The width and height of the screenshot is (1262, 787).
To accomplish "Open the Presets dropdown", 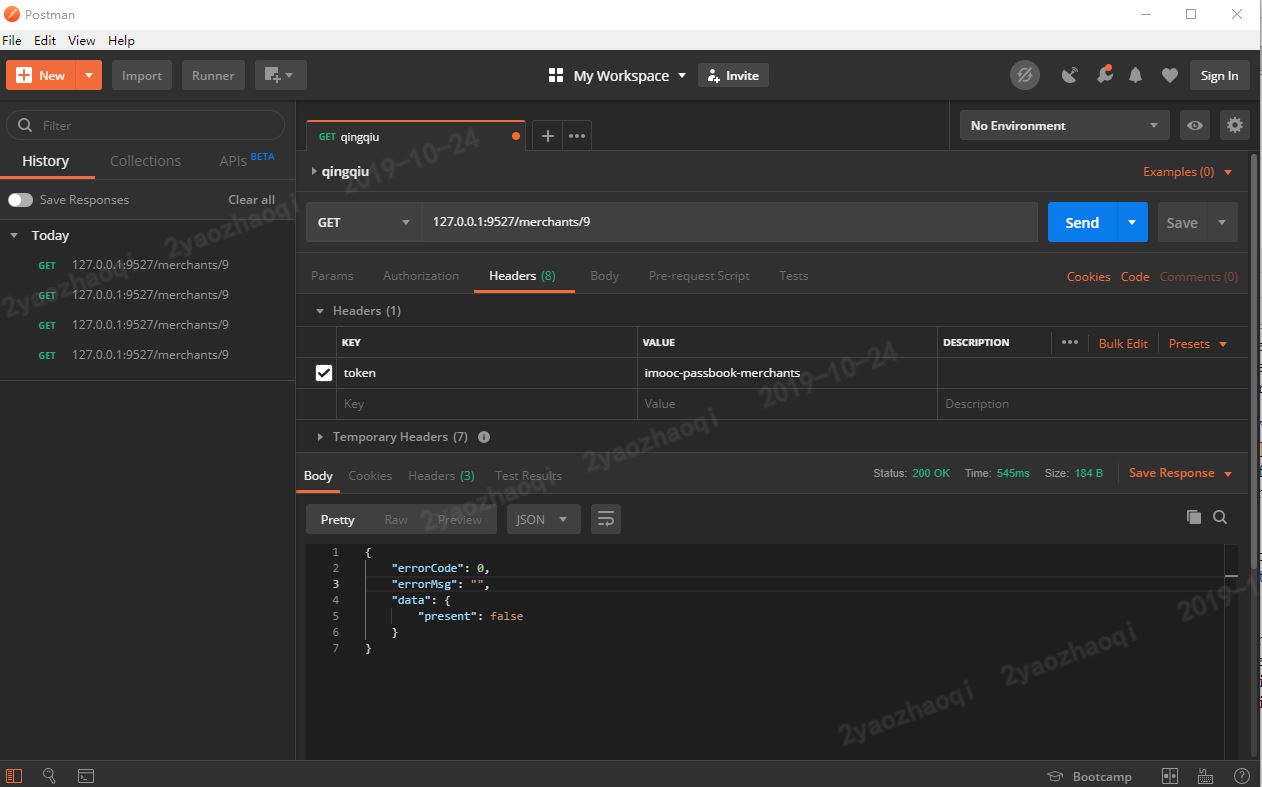I will [x=1197, y=343].
